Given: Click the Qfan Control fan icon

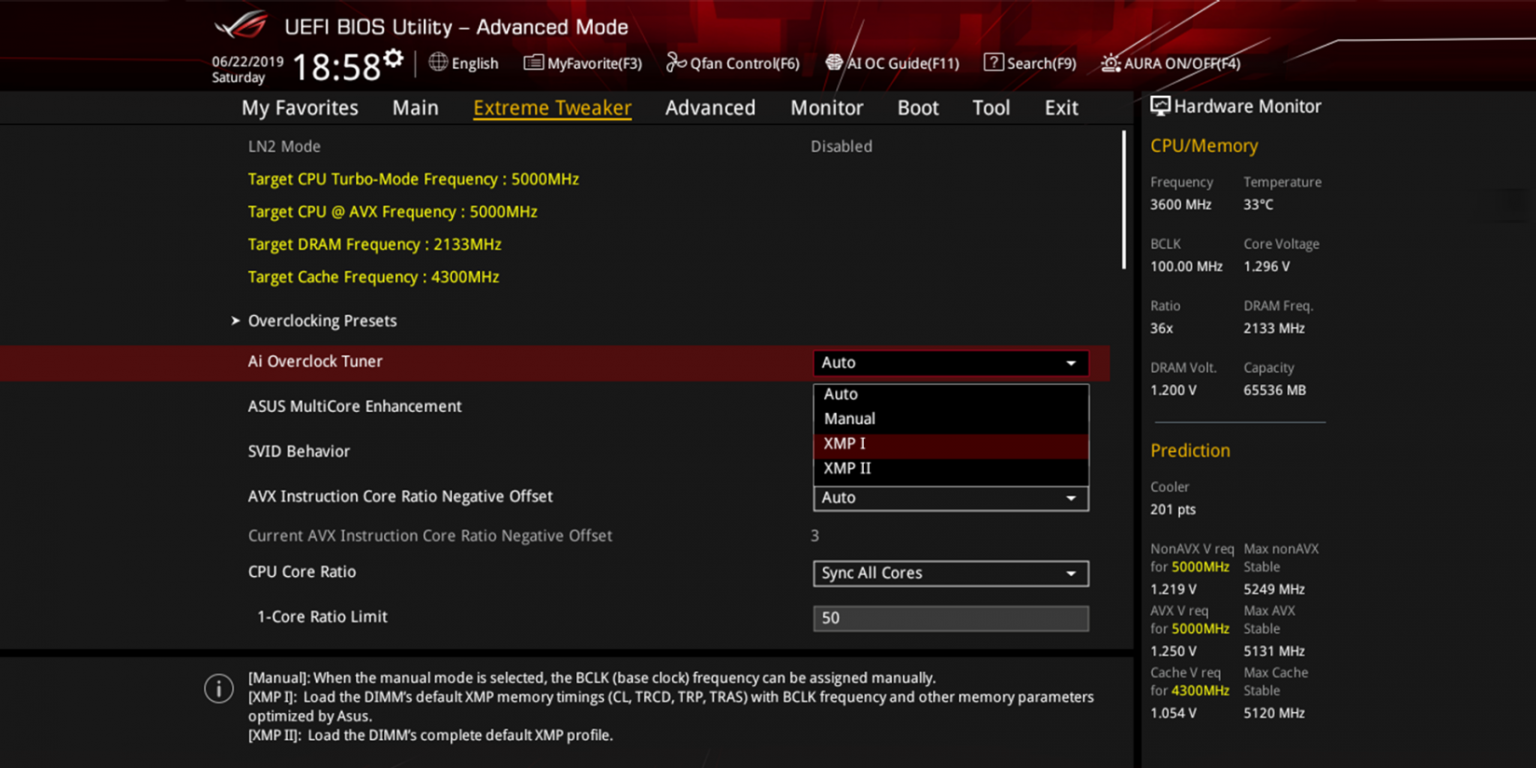Looking at the screenshot, I should [676, 63].
